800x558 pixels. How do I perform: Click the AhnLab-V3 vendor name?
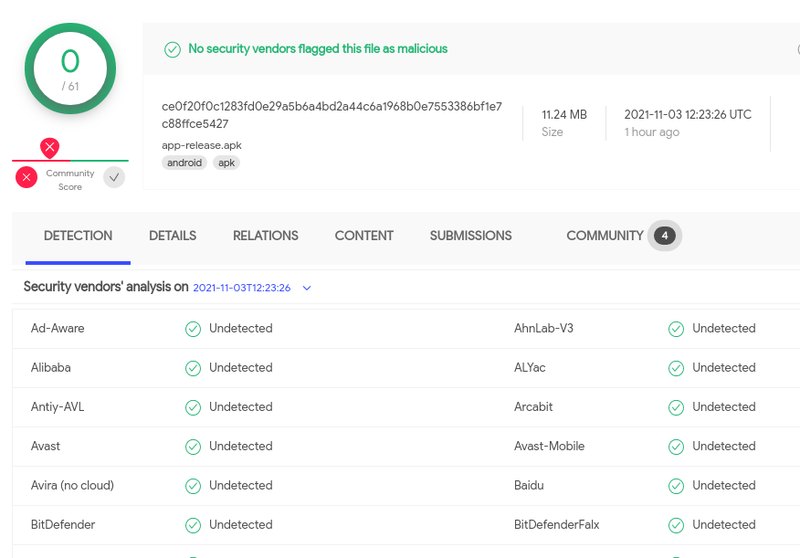(543, 328)
